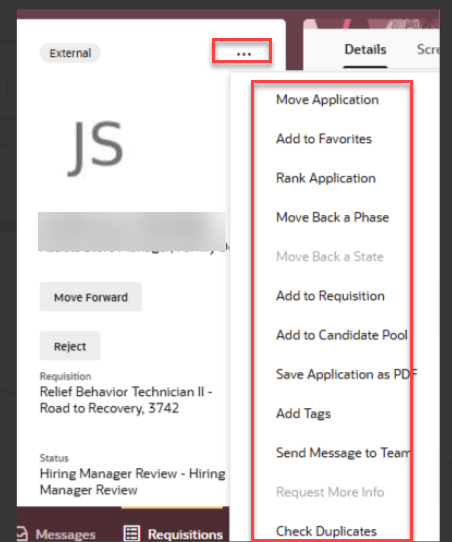The height and width of the screenshot is (542, 452).
Task: Click the Move Forward button
Action: tap(91, 297)
